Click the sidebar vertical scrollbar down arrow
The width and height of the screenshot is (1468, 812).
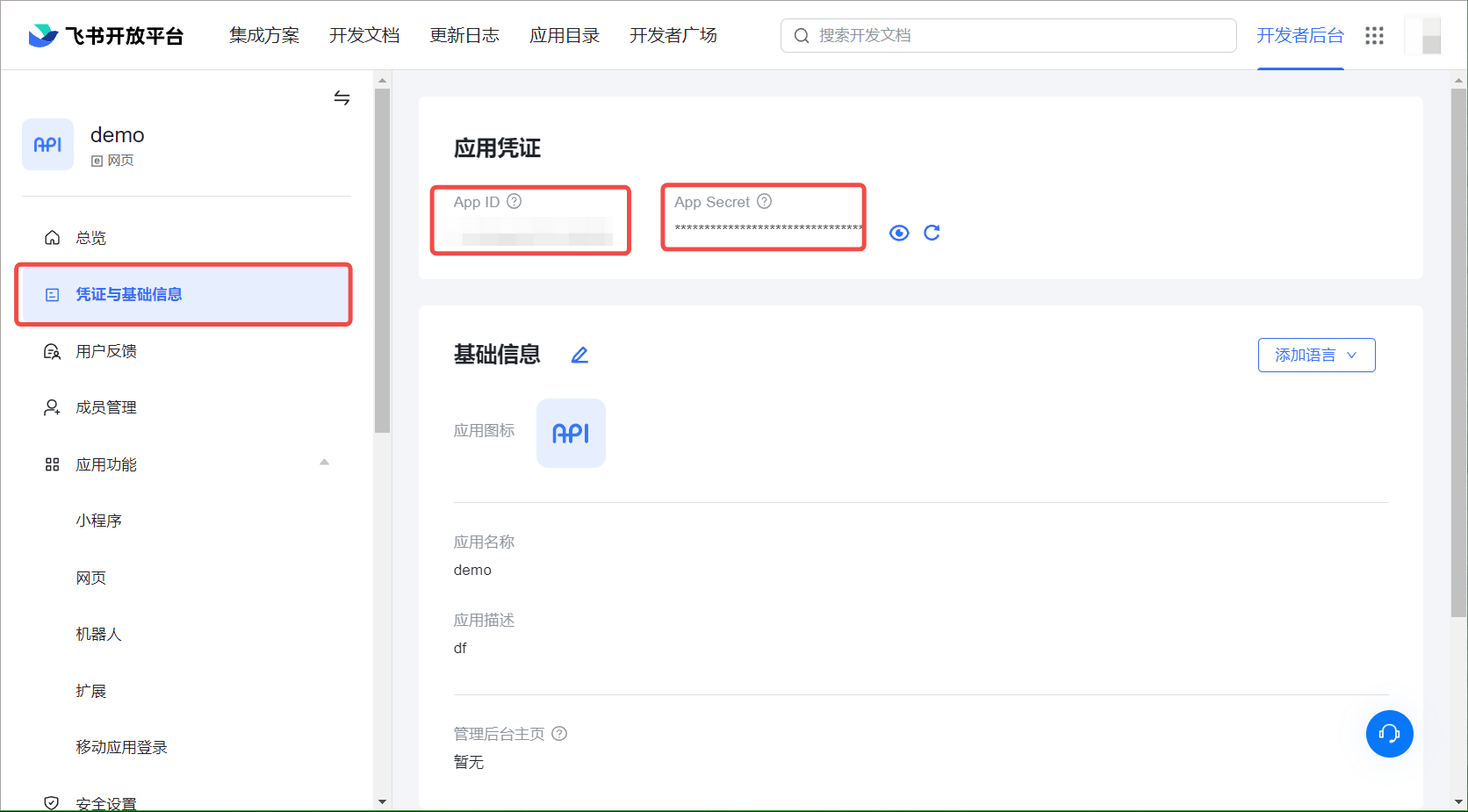[382, 801]
